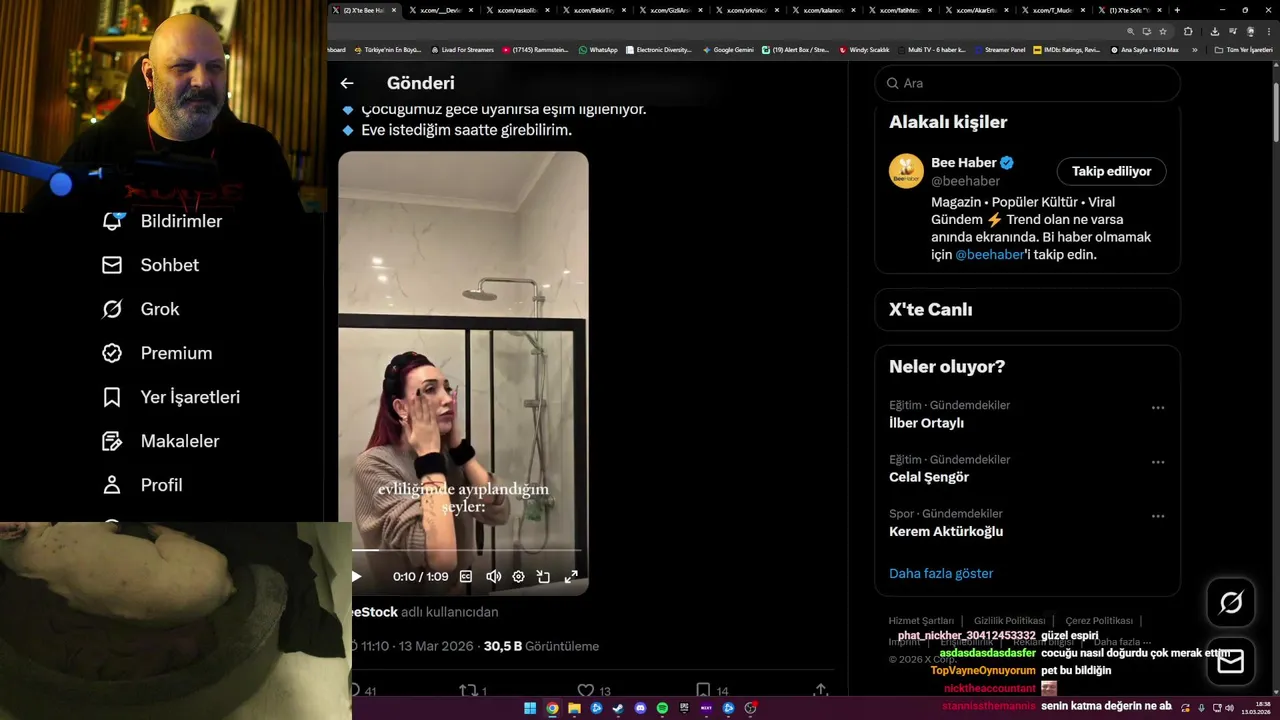Seek on the video progress bar
This screenshot has width=1280, height=720.
(465, 550)
